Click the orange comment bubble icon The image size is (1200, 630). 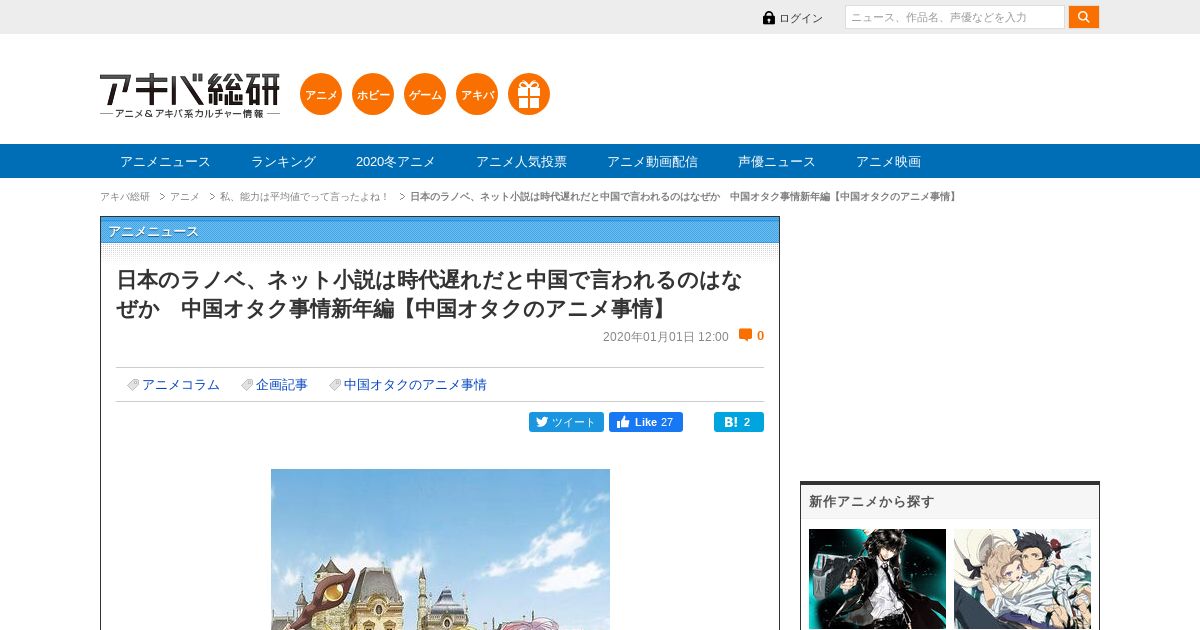coord(745,335)
